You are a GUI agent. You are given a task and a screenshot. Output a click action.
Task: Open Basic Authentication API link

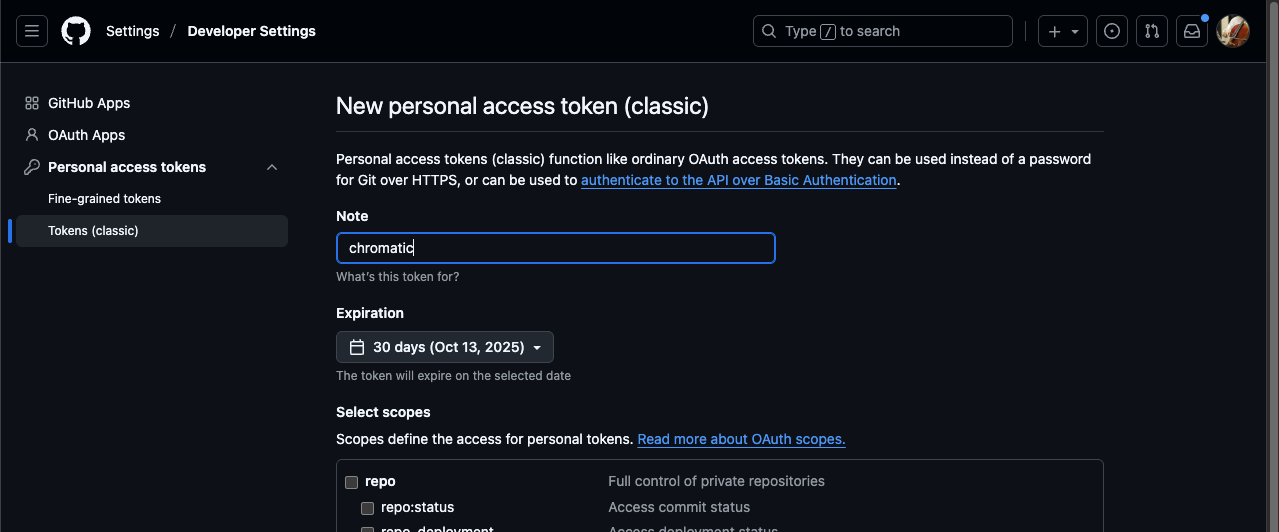(738, 180)
